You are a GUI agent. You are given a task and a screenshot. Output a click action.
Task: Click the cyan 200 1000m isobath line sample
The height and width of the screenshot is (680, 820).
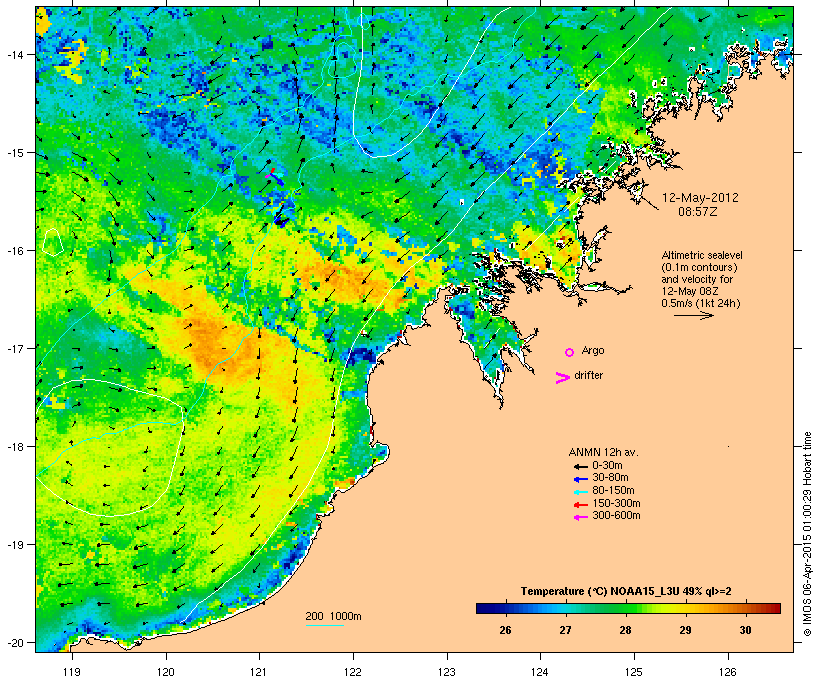pos(325,625)
